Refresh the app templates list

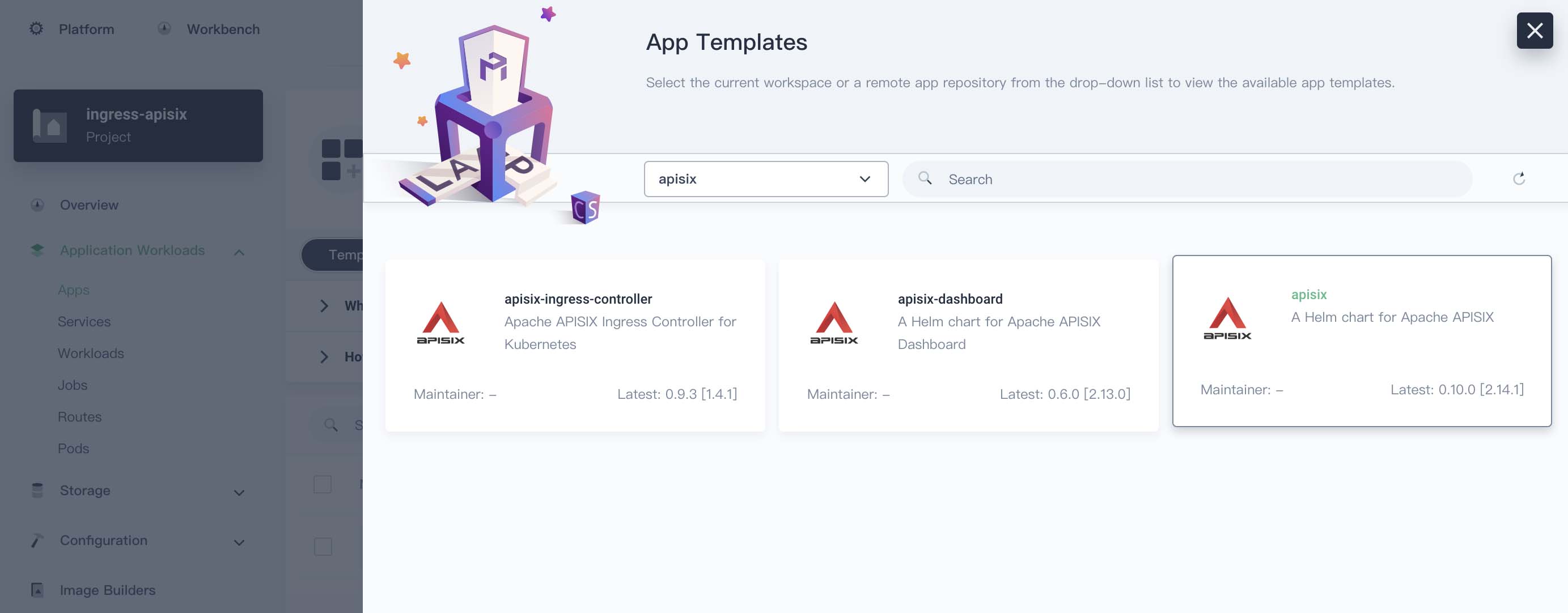click(x=1519, y=179)
